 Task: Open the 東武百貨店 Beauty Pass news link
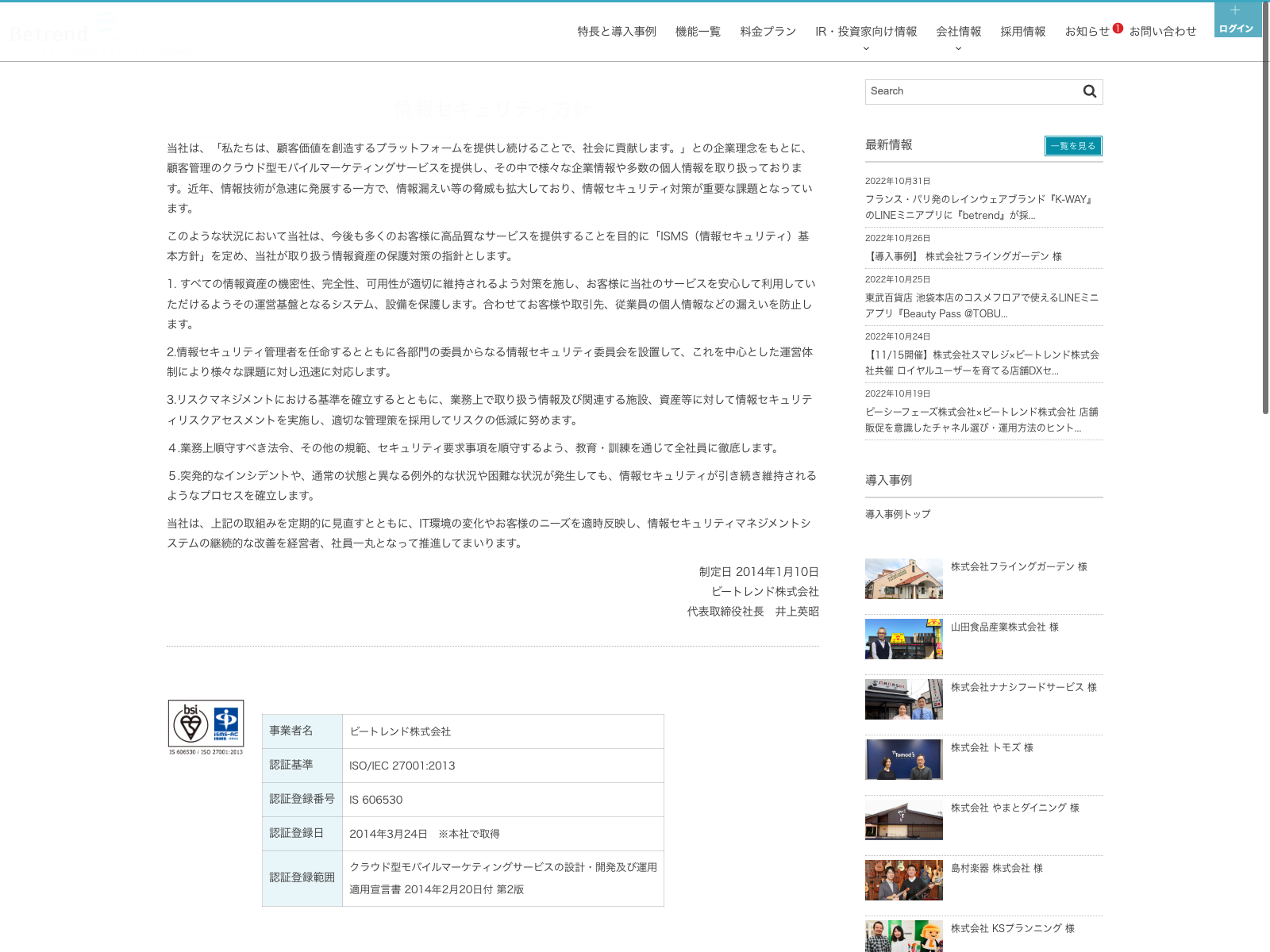click(982, 305)
